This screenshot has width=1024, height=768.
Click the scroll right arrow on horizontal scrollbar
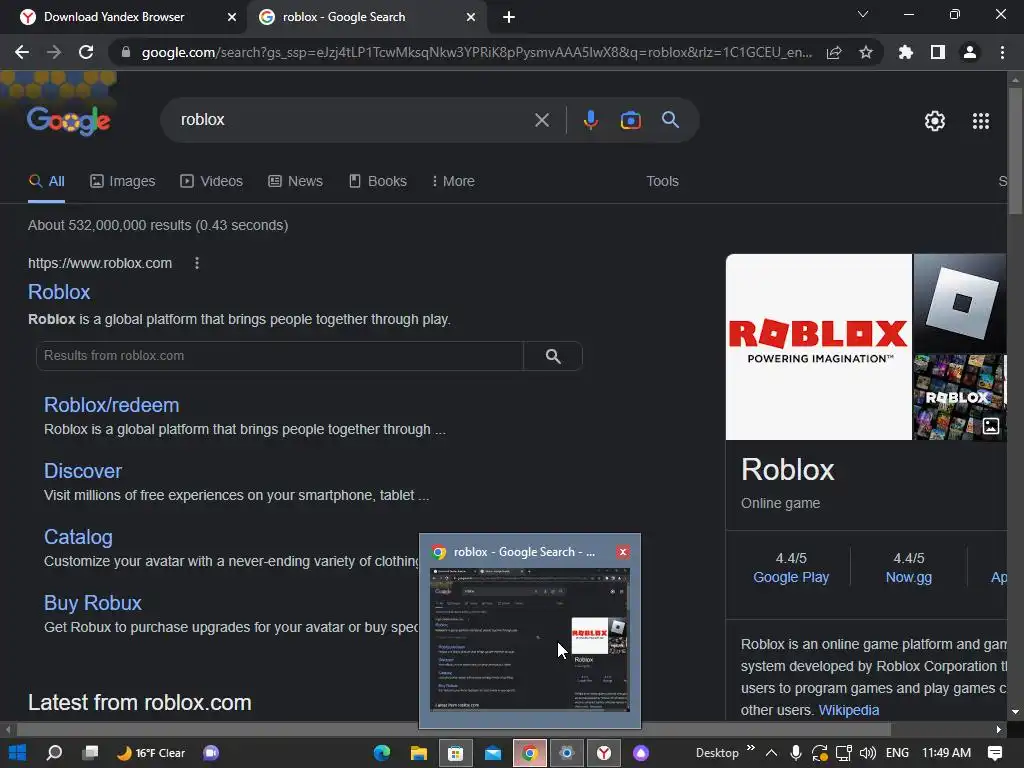click(x=999, y=729)
